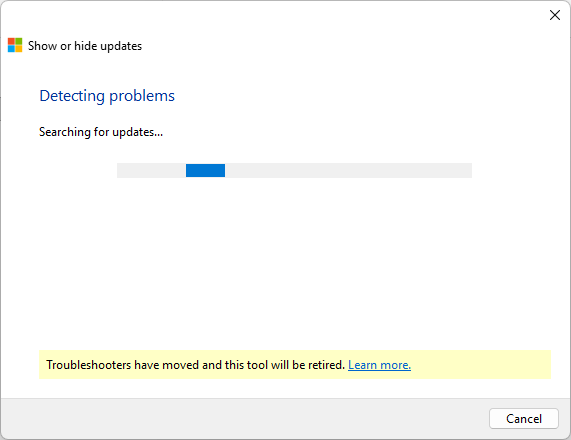The width and height of the screenshot is (571, 440).
Task: Click the grey progress track right of the blue block
Action: [x=348, y=170]
